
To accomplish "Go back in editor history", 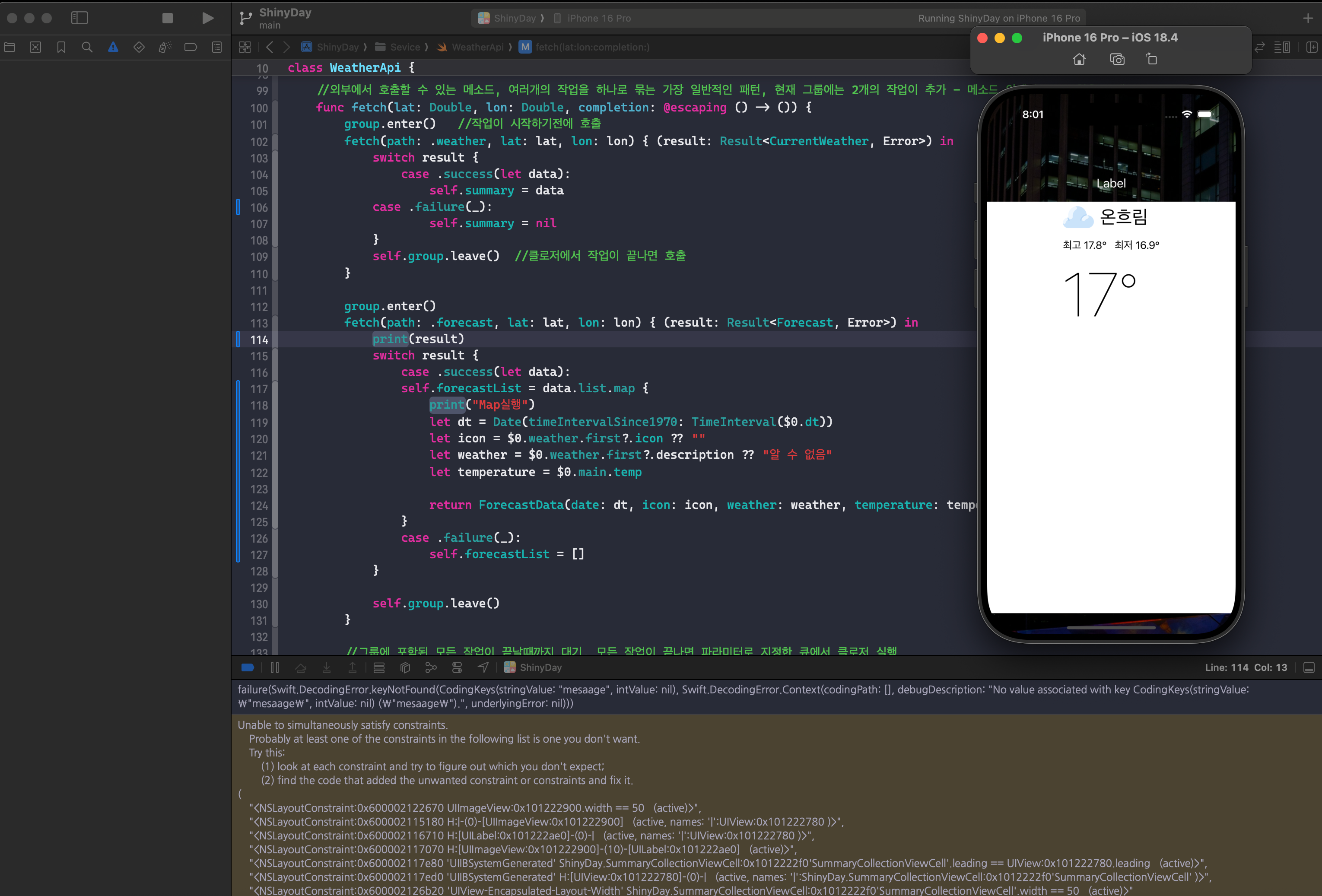I will (x=270, y=47).
